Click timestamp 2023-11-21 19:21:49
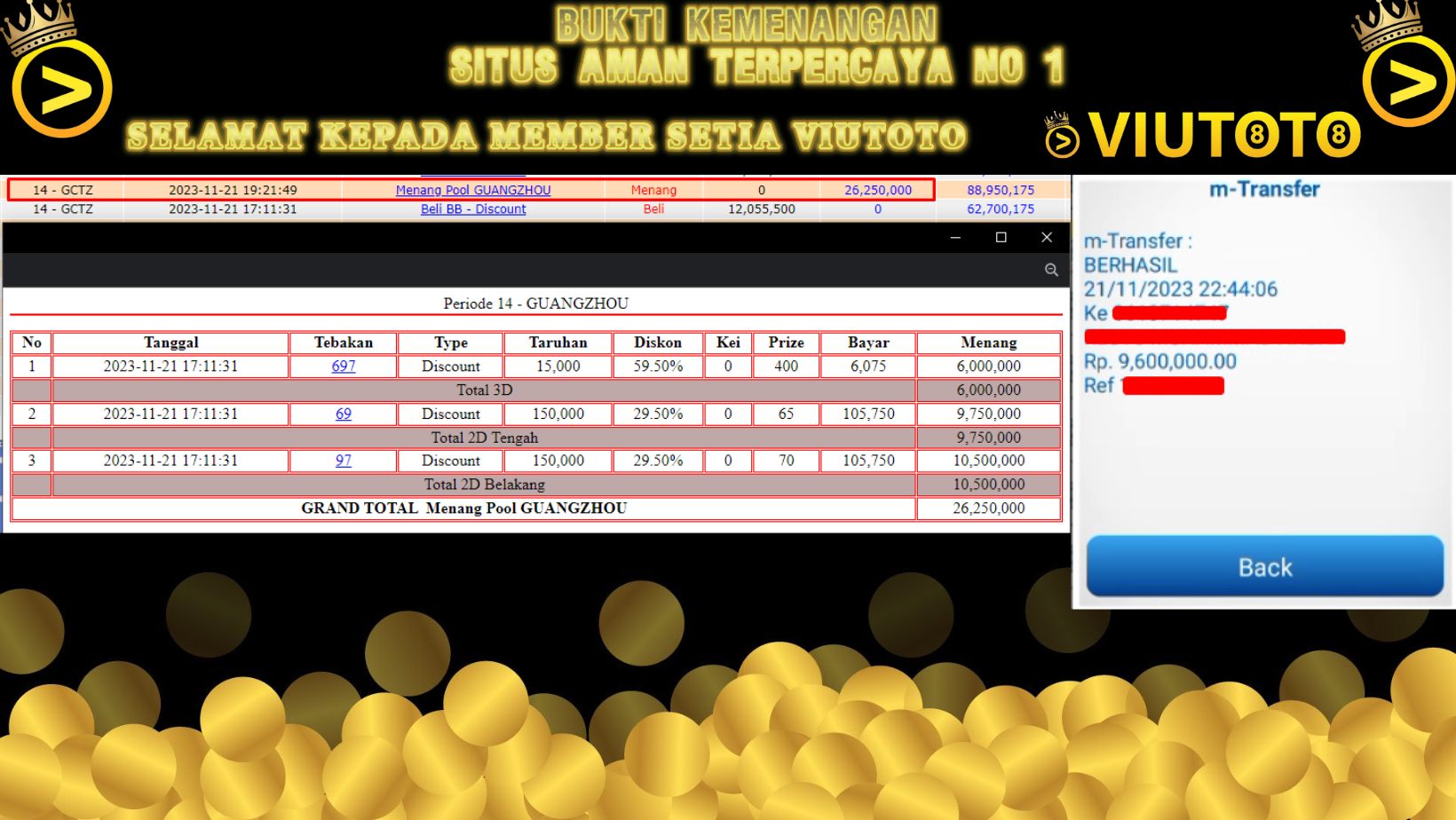This screenshot has width=1456, height=820. [233, 190]
